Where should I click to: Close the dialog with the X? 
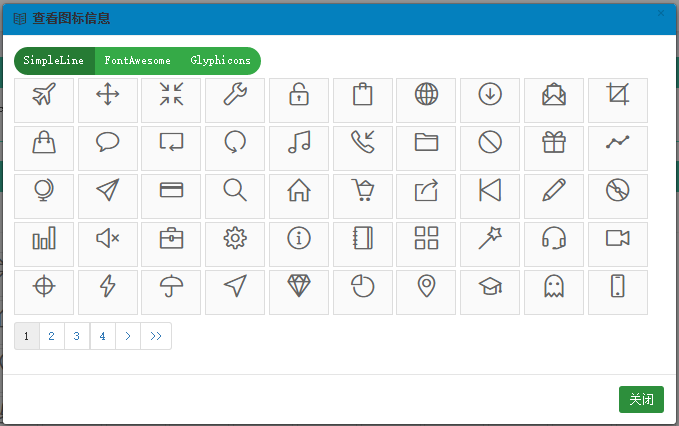661,14
